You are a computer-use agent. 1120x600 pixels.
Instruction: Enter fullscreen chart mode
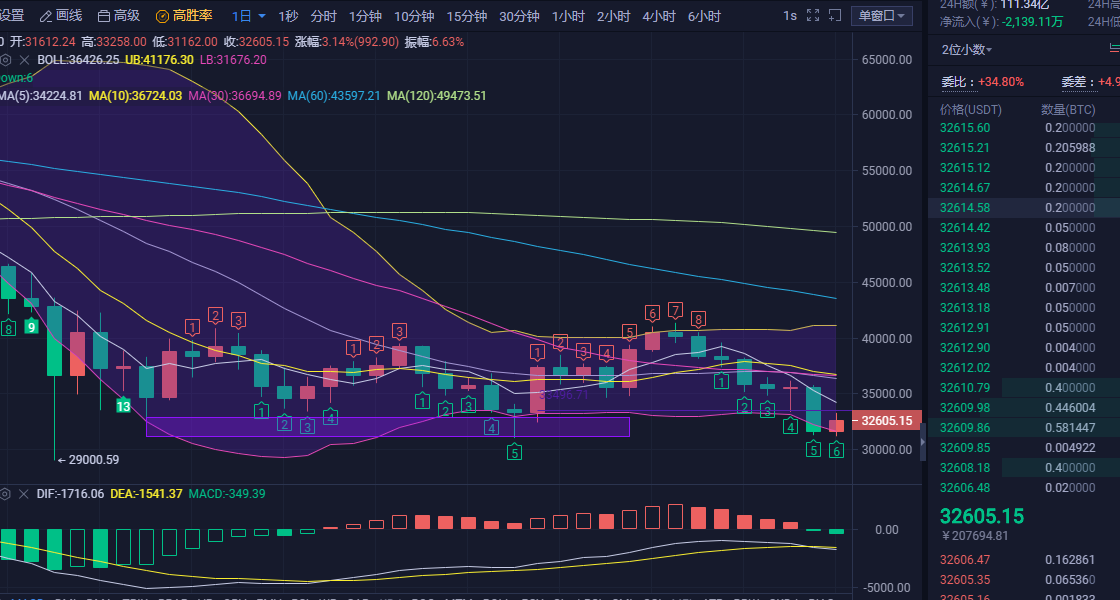tap(812, 16)
